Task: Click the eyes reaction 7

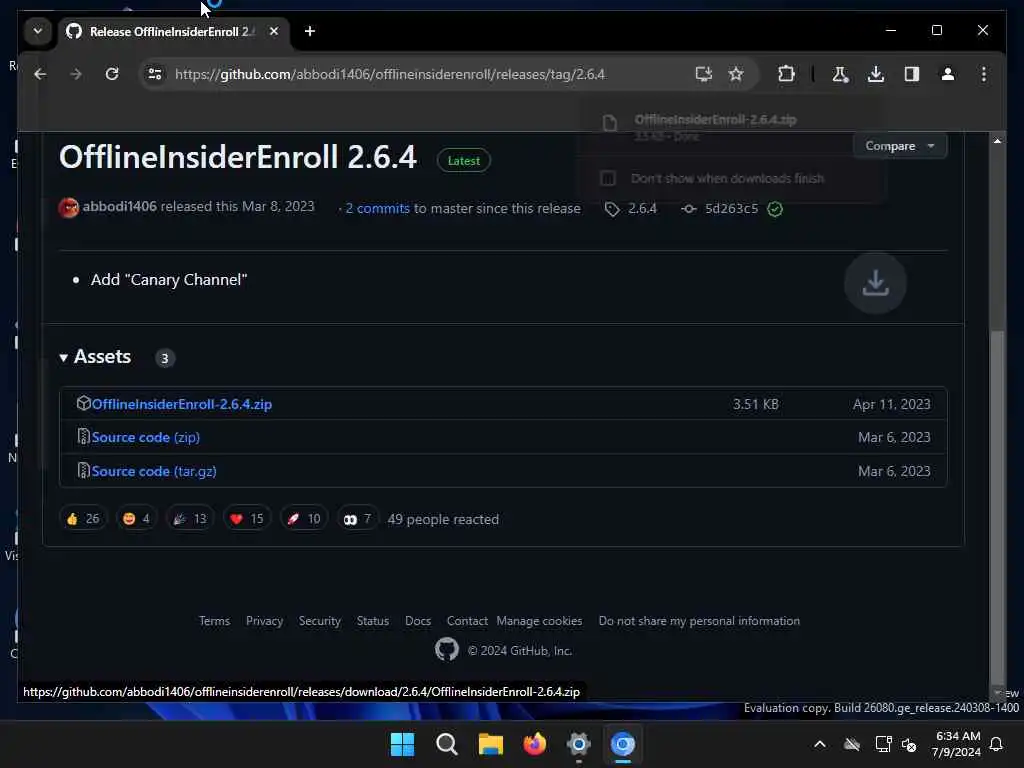Action: pos(357,519)
